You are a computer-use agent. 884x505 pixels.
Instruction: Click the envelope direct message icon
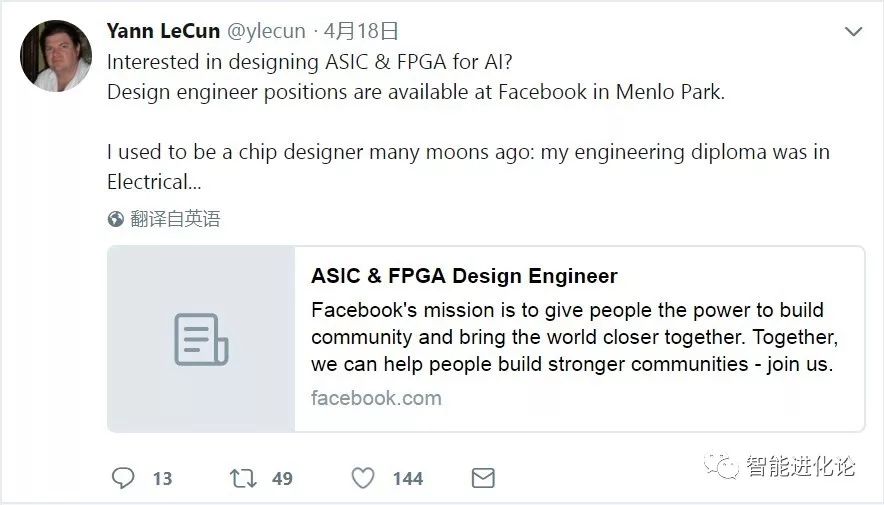pyautogui.click(x=483, y=478)
